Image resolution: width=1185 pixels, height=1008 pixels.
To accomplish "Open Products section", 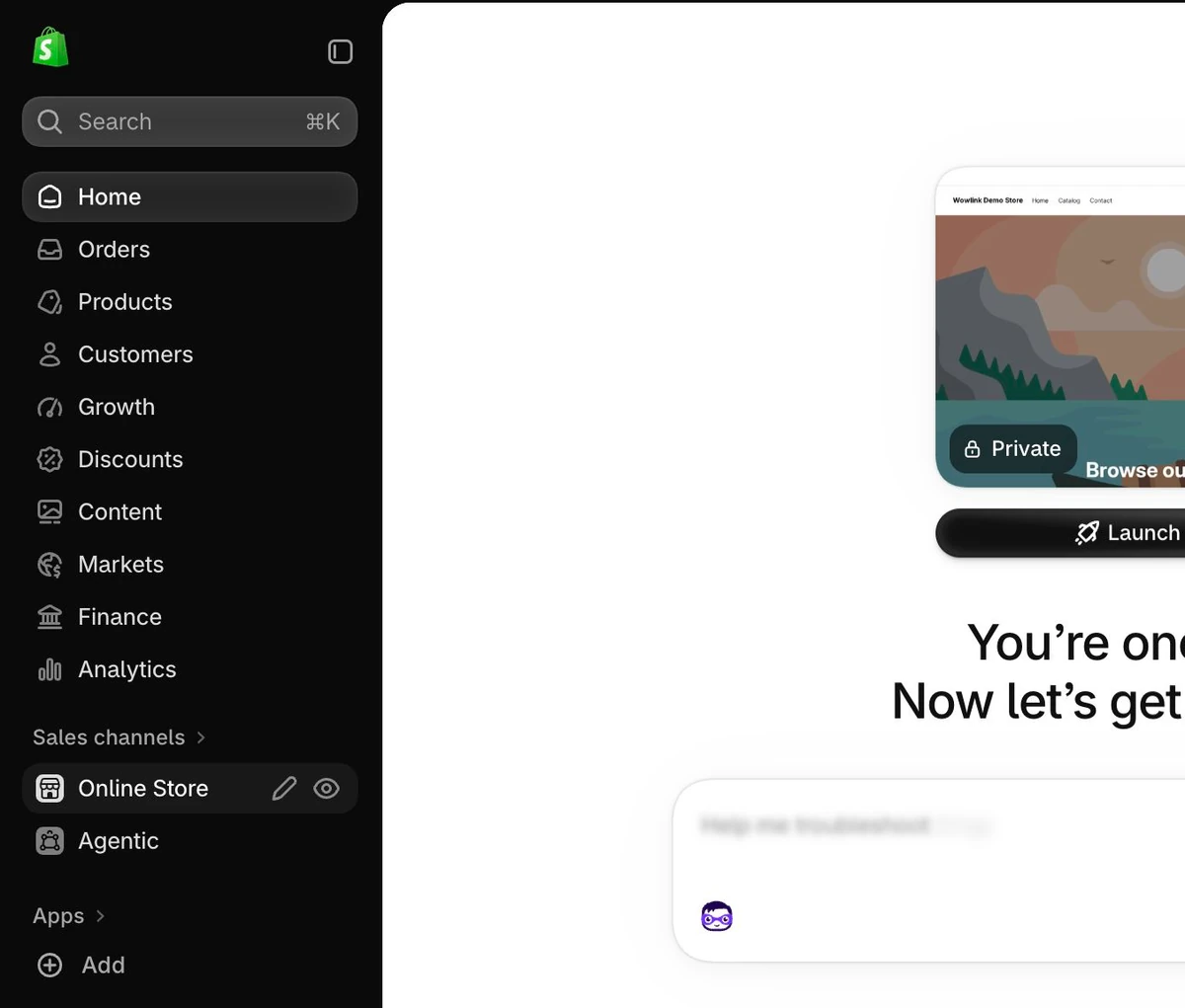I will tap(125, 302).
